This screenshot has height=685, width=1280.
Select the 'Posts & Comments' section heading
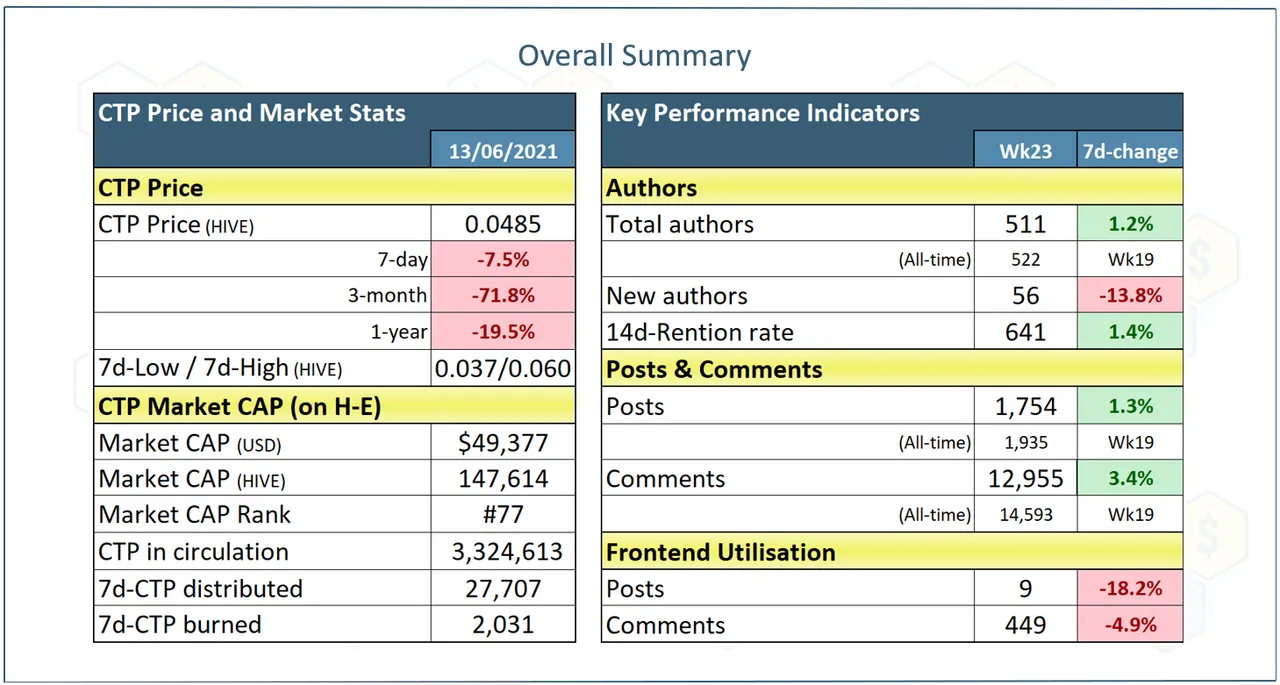713,369
